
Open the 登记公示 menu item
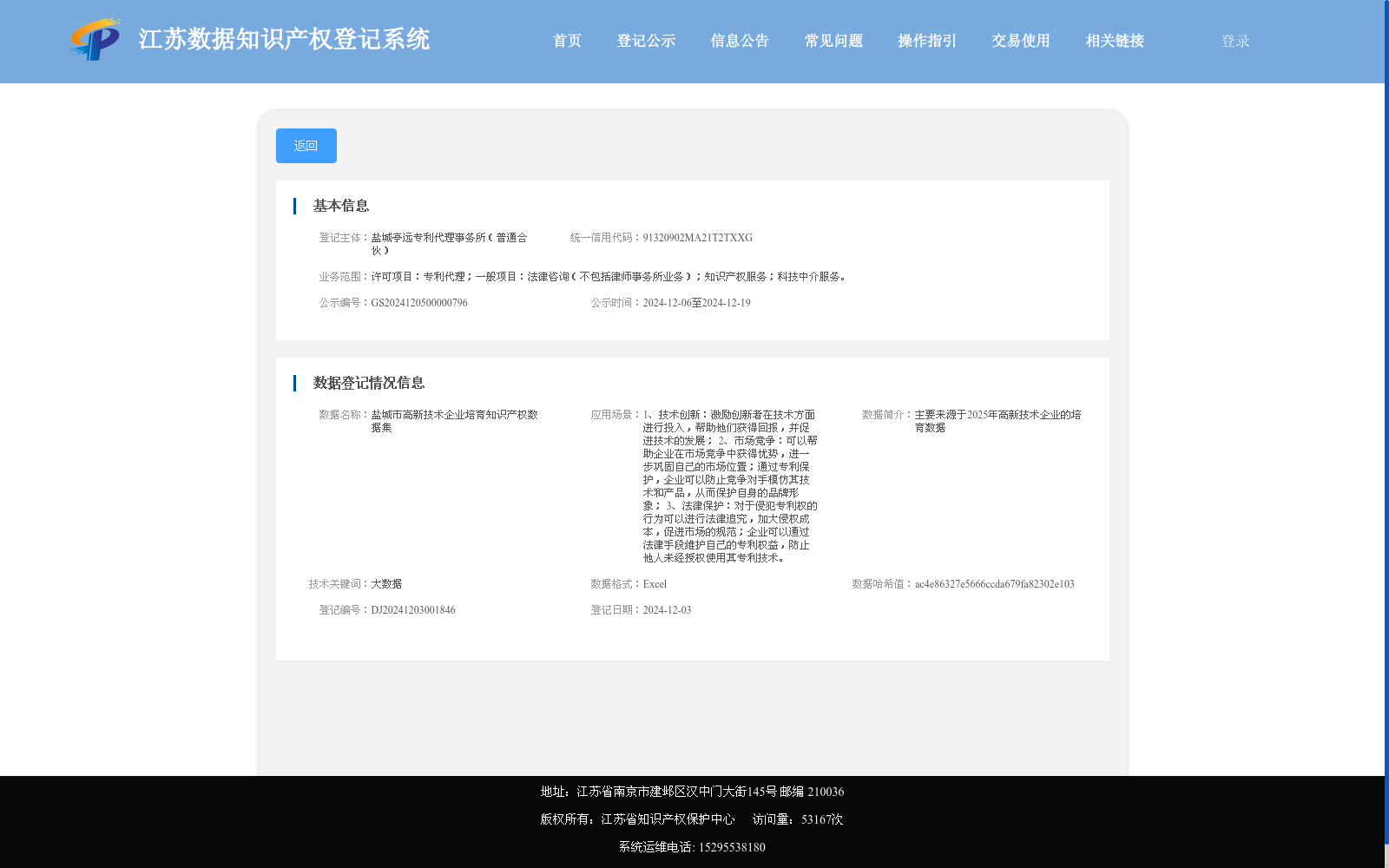(646, 41)
